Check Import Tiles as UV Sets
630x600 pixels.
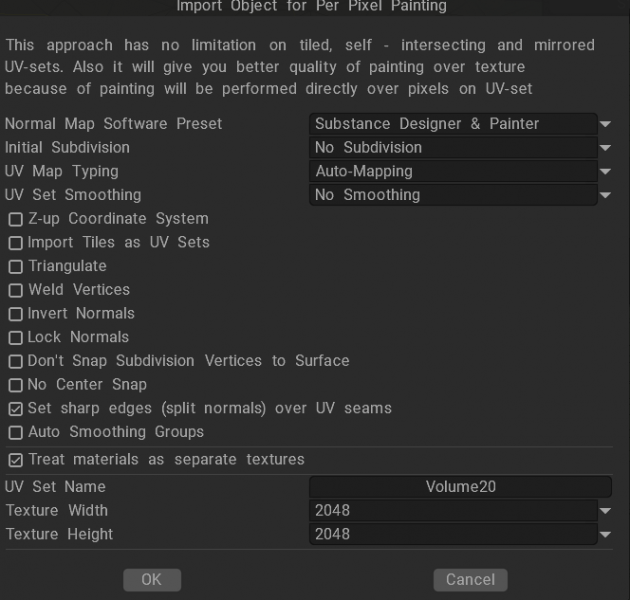15,243
